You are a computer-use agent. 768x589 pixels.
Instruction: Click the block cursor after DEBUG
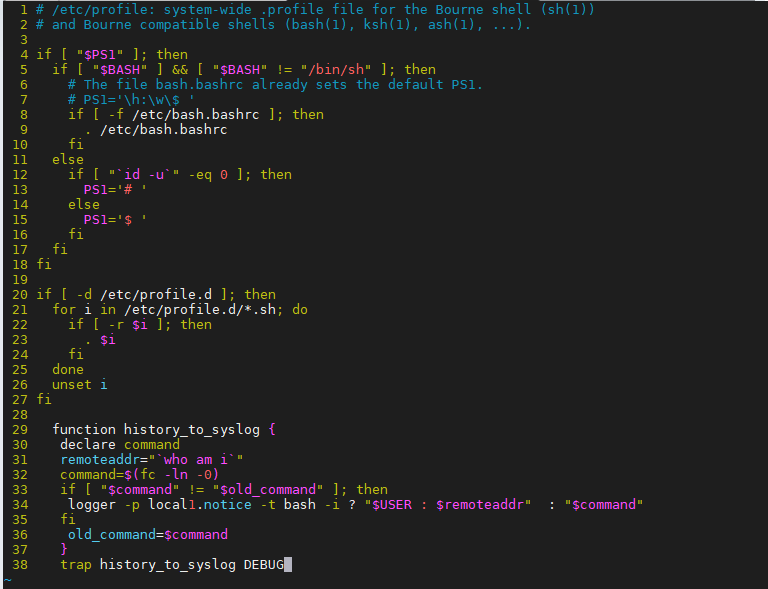(288, 565)
